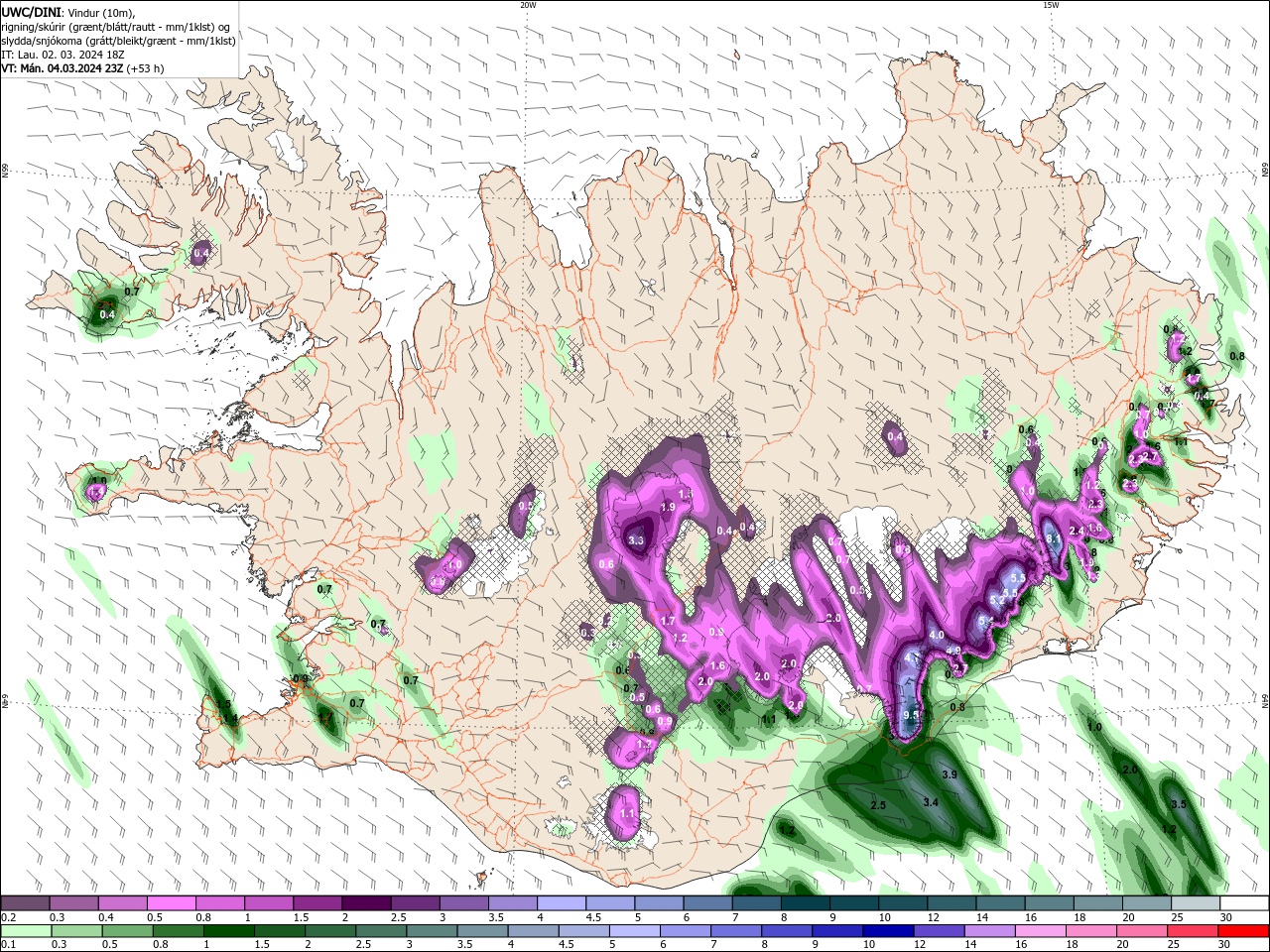Pick the 14 swatch in the upper snow scale
Viewport: 1270px width, 952px height.
pos(1000,903)
